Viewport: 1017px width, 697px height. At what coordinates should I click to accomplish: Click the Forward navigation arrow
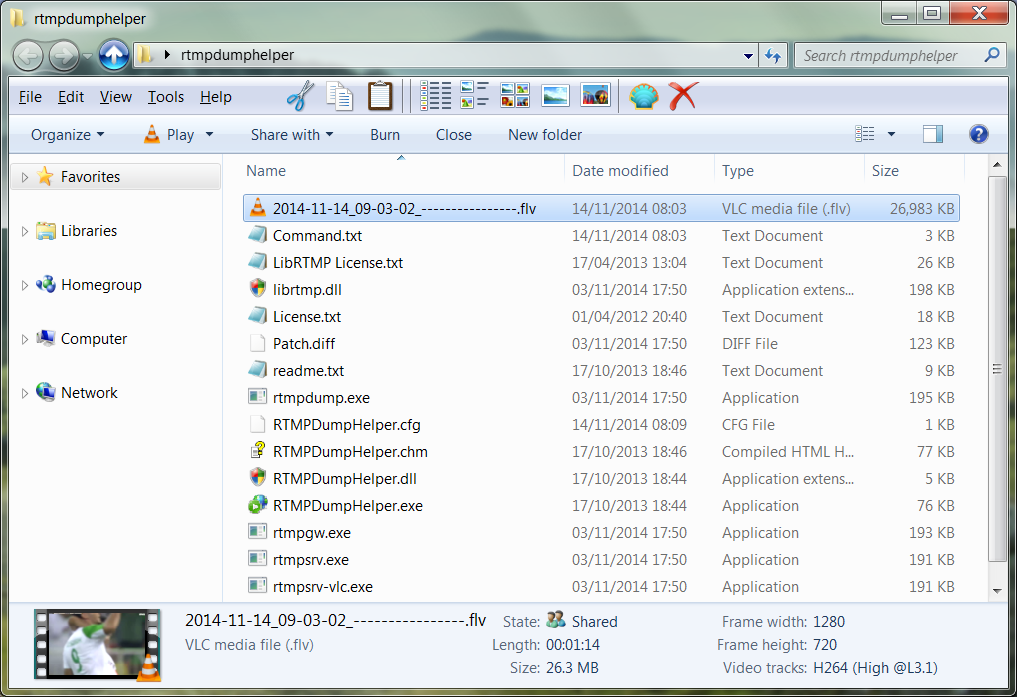[64, 56]
